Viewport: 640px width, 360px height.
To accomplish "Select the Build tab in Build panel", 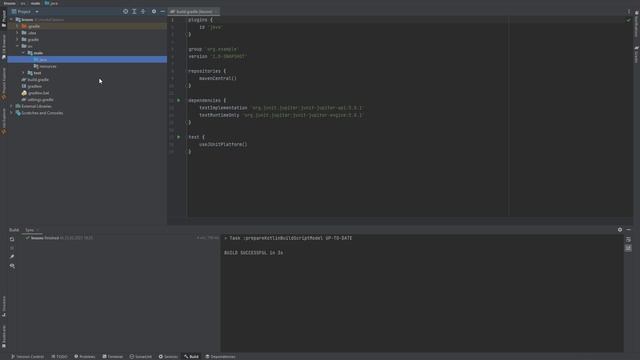I will [x=14, y=230].
